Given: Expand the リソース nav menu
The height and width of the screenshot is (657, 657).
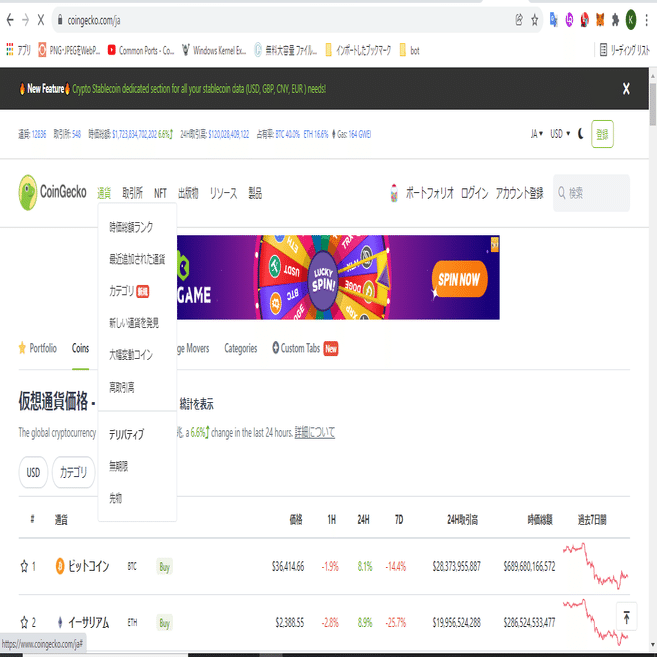Looking at the screenshot, I should point(223,193).
